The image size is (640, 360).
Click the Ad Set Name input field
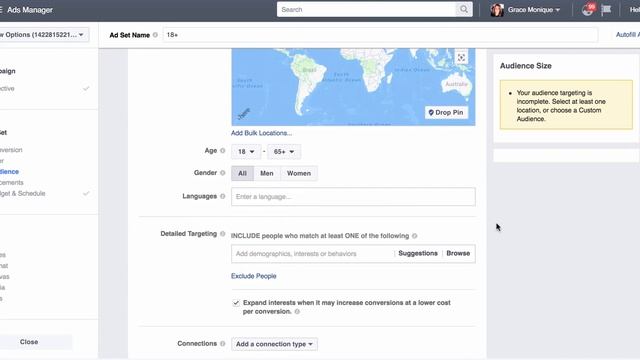[x=380, y=35]
